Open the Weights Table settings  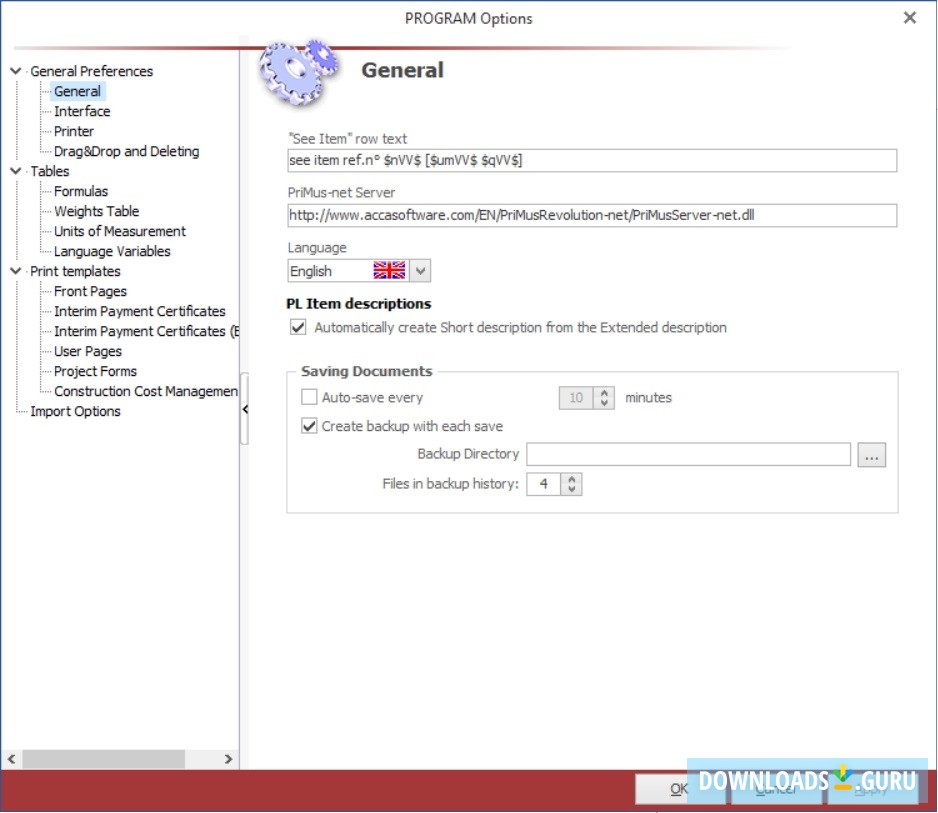[96, 211]
